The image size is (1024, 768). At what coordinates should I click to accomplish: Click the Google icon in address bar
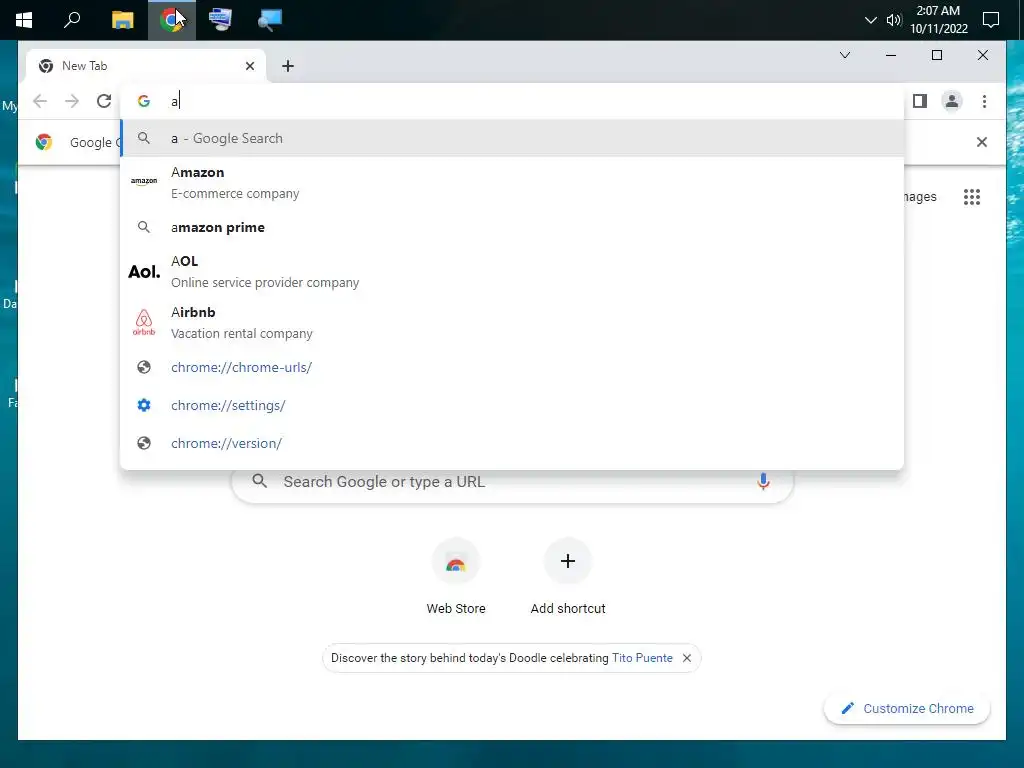point(144,101)
